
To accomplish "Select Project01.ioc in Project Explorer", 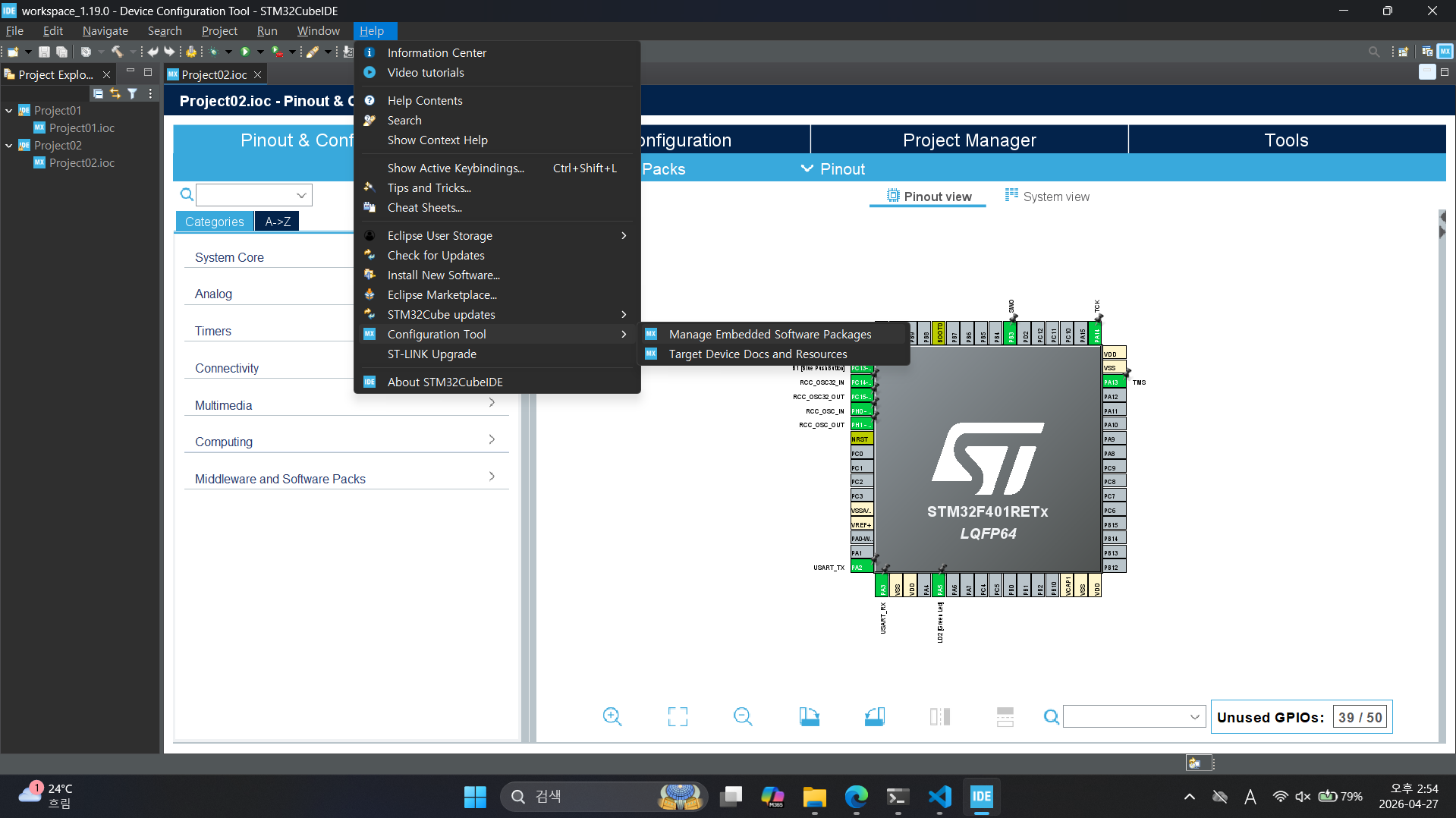I will pyautogui.click(x=74, y=127).
